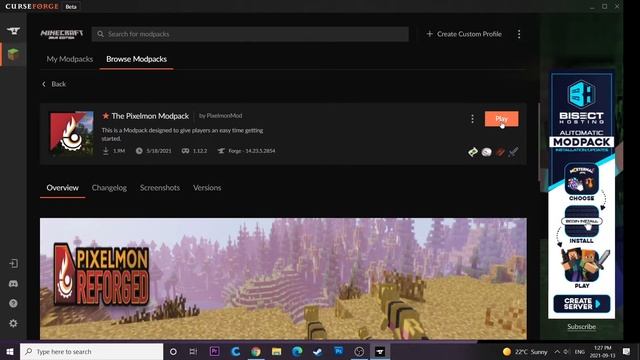The image size is (640, 360).
Task: Expand the system tray hidden icons arrow
Action: pyautogui.click(x=557, y=351)
